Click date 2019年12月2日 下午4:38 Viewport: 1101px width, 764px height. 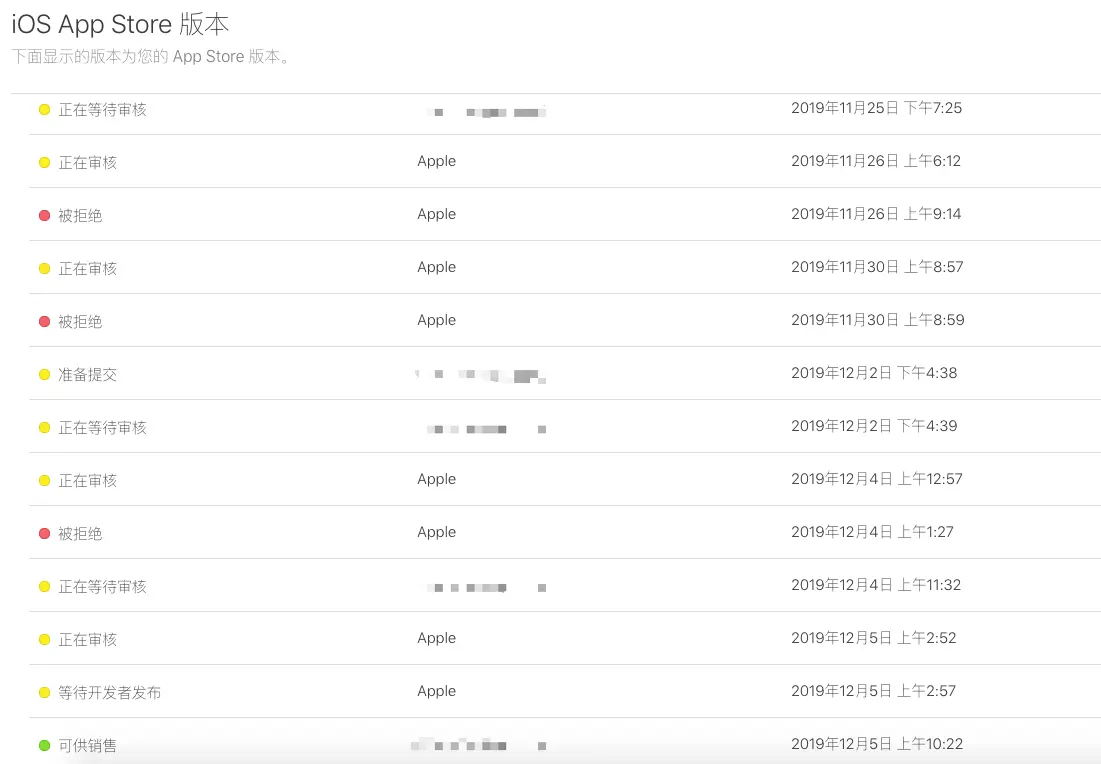coord(874,373)
